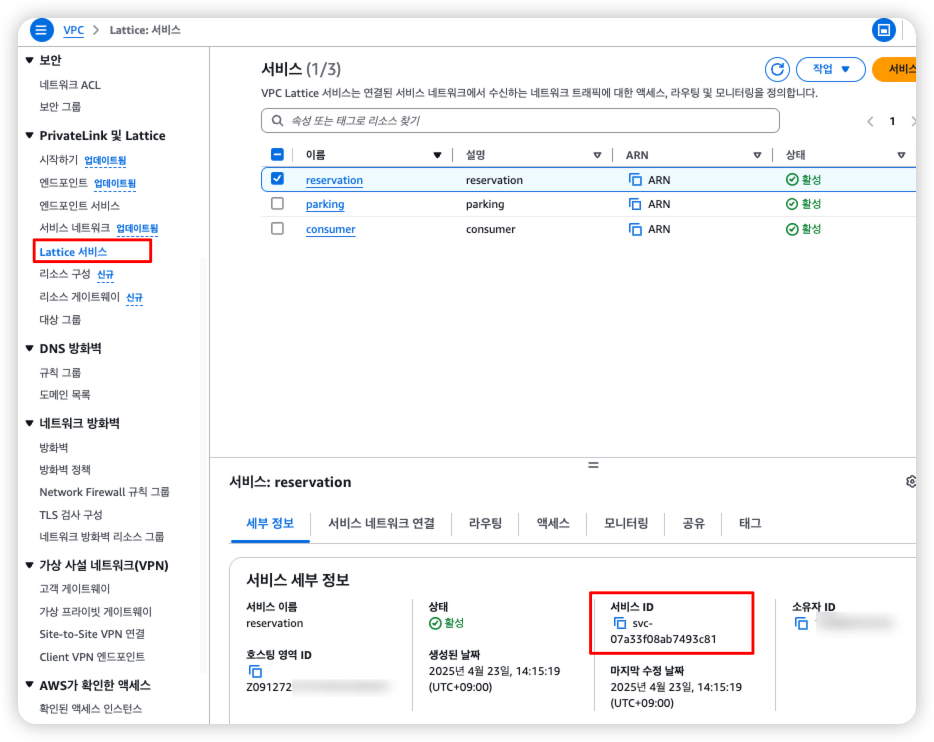Image resolution: width=934 pixels, height=742 pixels.
Task: Copy ARN of consumer service
Action: pos(636,229)
